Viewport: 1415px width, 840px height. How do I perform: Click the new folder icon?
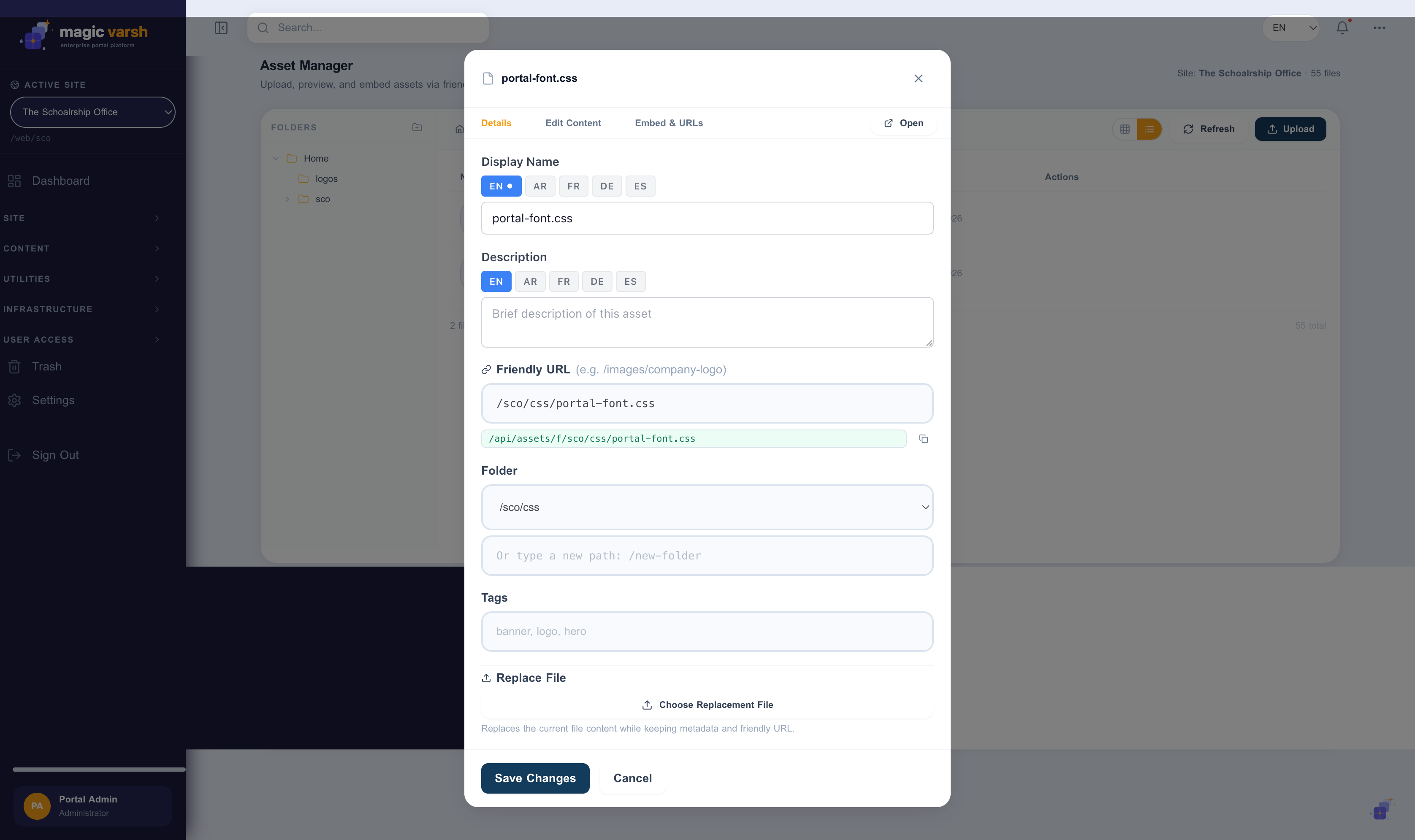[x=417, y=127]
